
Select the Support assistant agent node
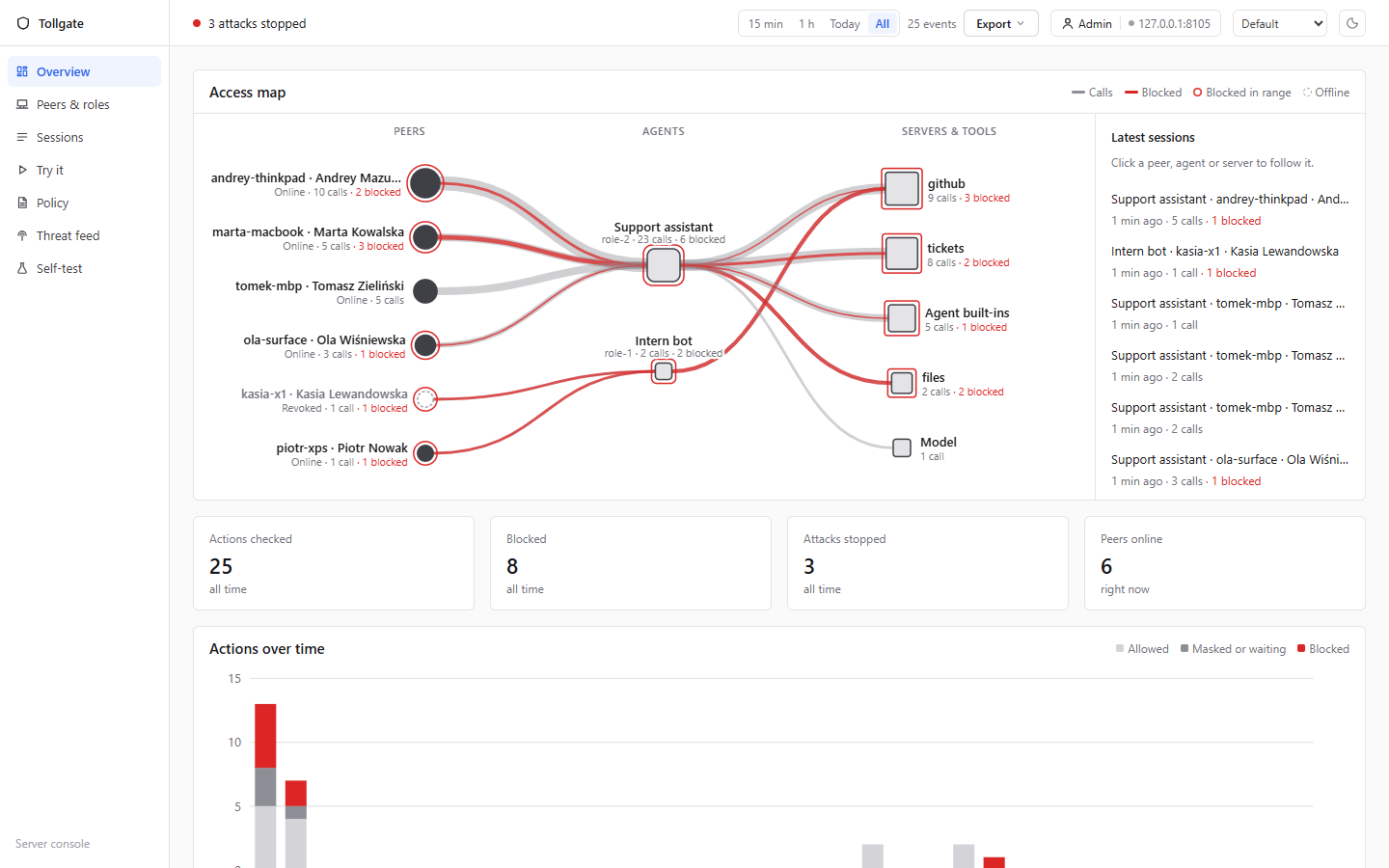[664, 264]
